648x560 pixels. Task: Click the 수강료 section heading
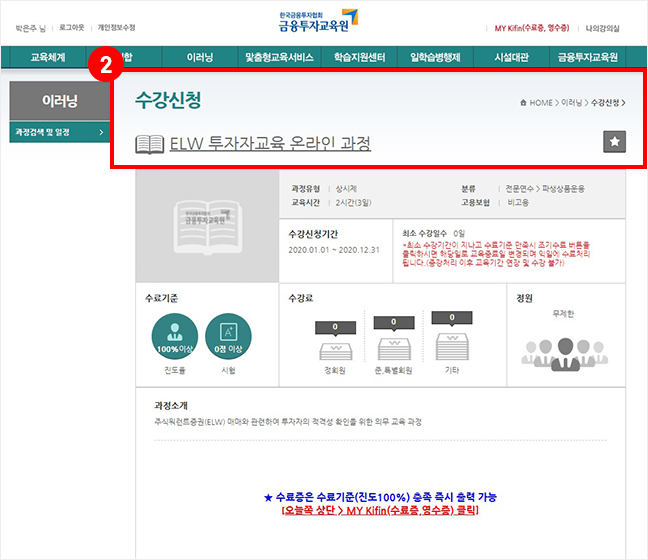click(301, 298)
